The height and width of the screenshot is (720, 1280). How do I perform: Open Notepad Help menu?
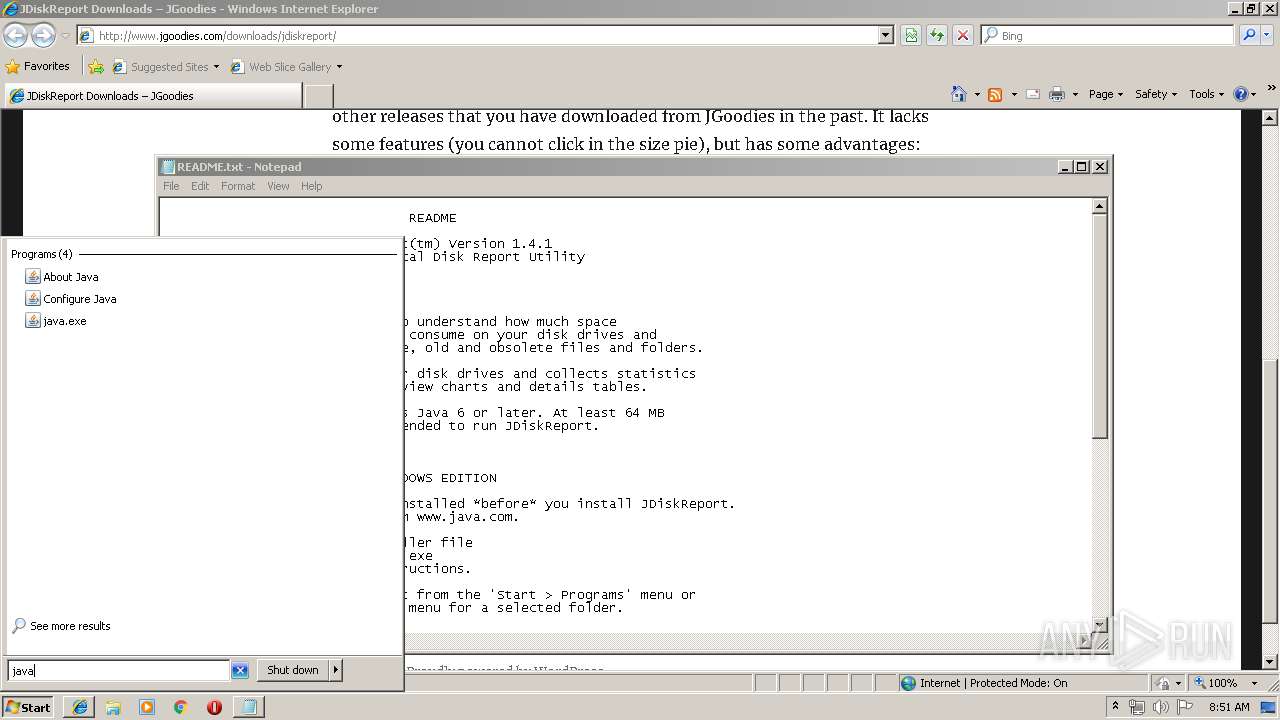click(x=312, y=186)
